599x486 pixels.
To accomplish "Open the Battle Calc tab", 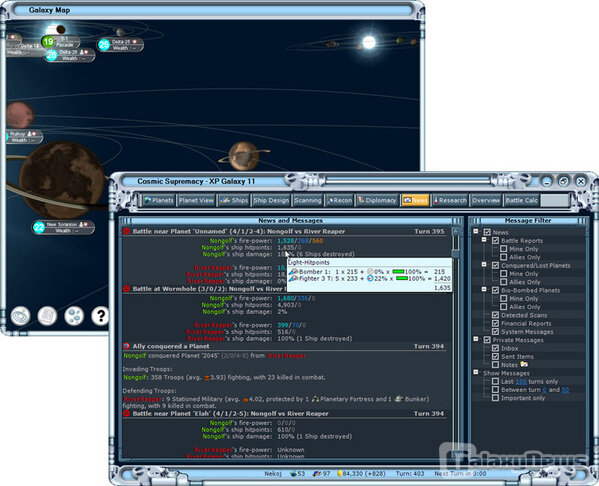I will 521,200.
